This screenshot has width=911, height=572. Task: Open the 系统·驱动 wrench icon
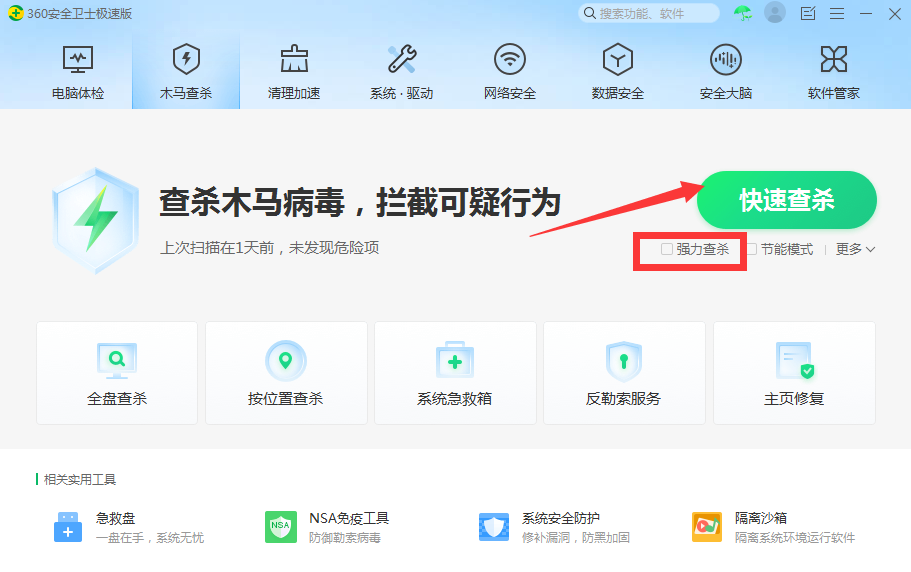click(x=402, y=59)
